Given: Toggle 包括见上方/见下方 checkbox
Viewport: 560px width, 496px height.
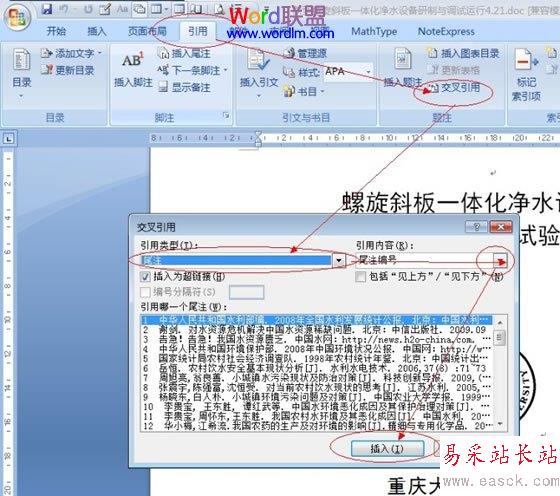Looking at the screenshot, I should pos(361,276).
